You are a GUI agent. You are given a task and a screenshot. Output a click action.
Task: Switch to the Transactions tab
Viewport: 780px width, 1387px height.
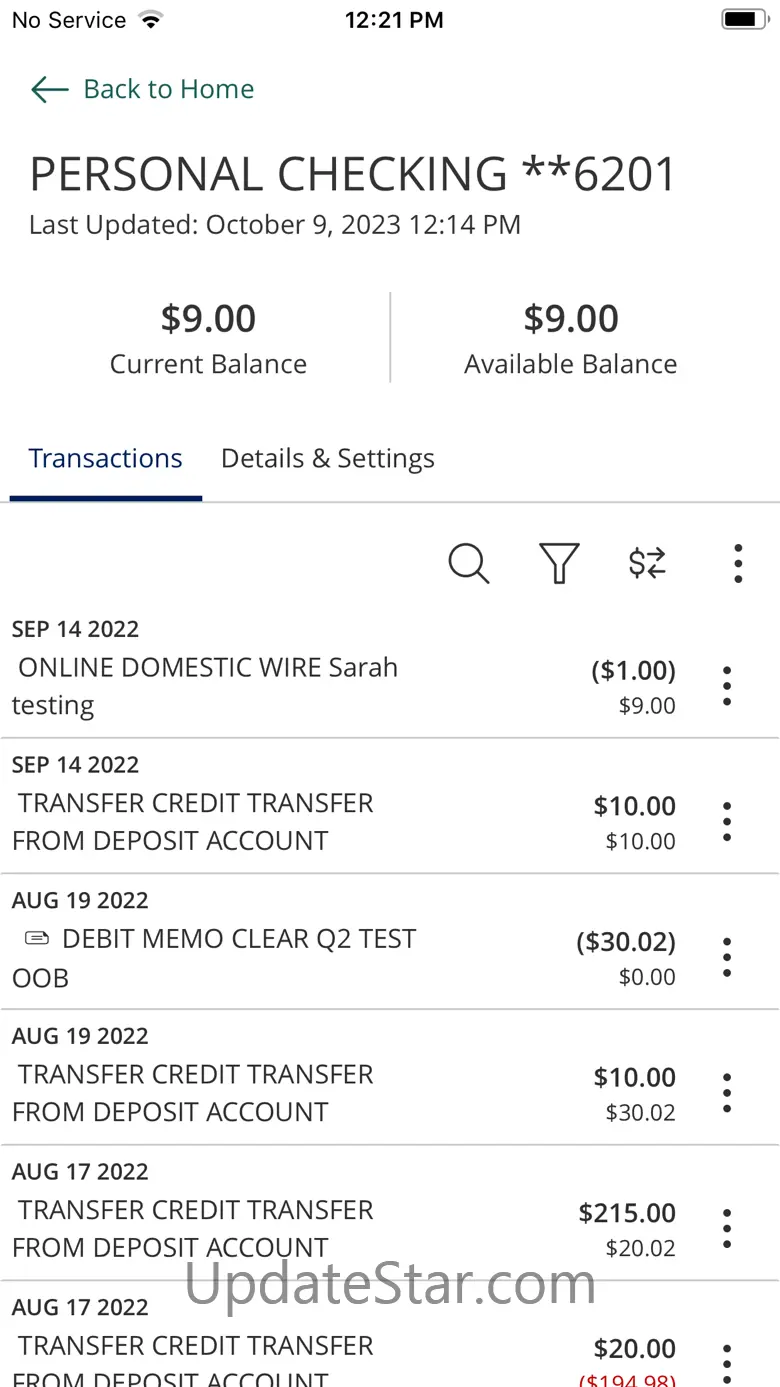pyautogui.click(x=105, y=459)
